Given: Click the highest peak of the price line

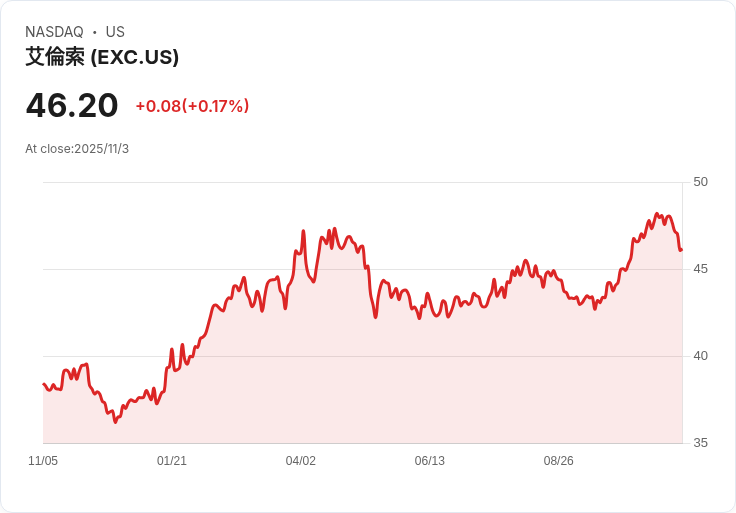Looking at the screenshot, I should tap(657, 214).
